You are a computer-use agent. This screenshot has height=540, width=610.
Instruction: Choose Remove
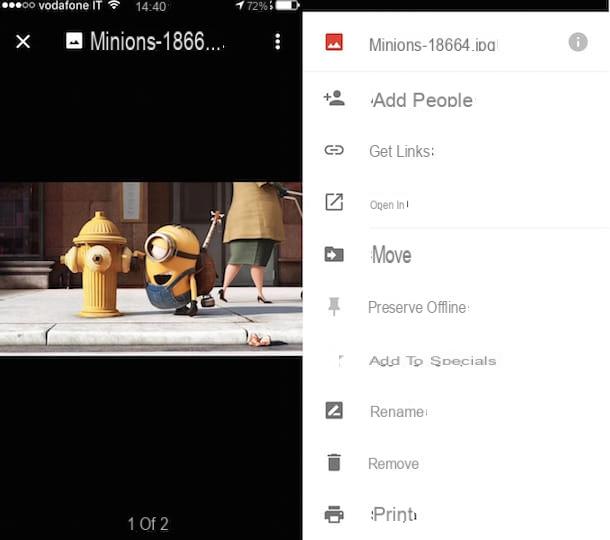(x=393, y=464)
